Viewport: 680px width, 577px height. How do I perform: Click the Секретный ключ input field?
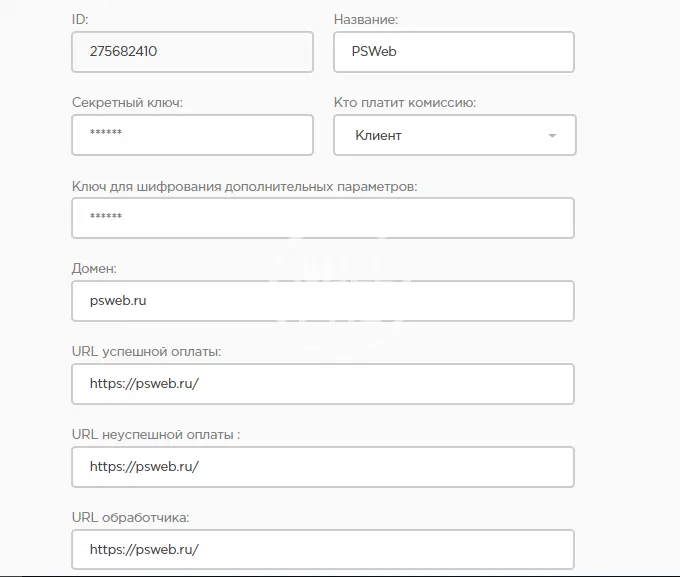192,135
